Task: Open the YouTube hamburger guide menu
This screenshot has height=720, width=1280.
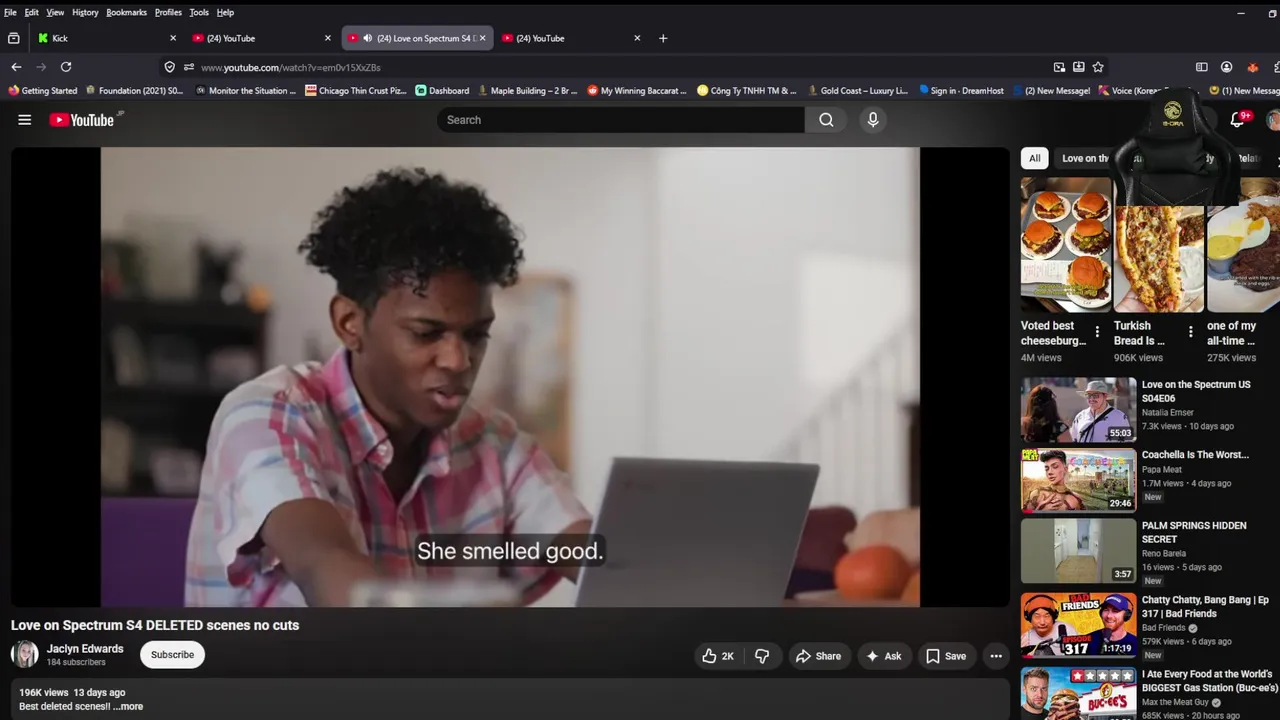Action: pyautogui.click(x=25, y=120)
